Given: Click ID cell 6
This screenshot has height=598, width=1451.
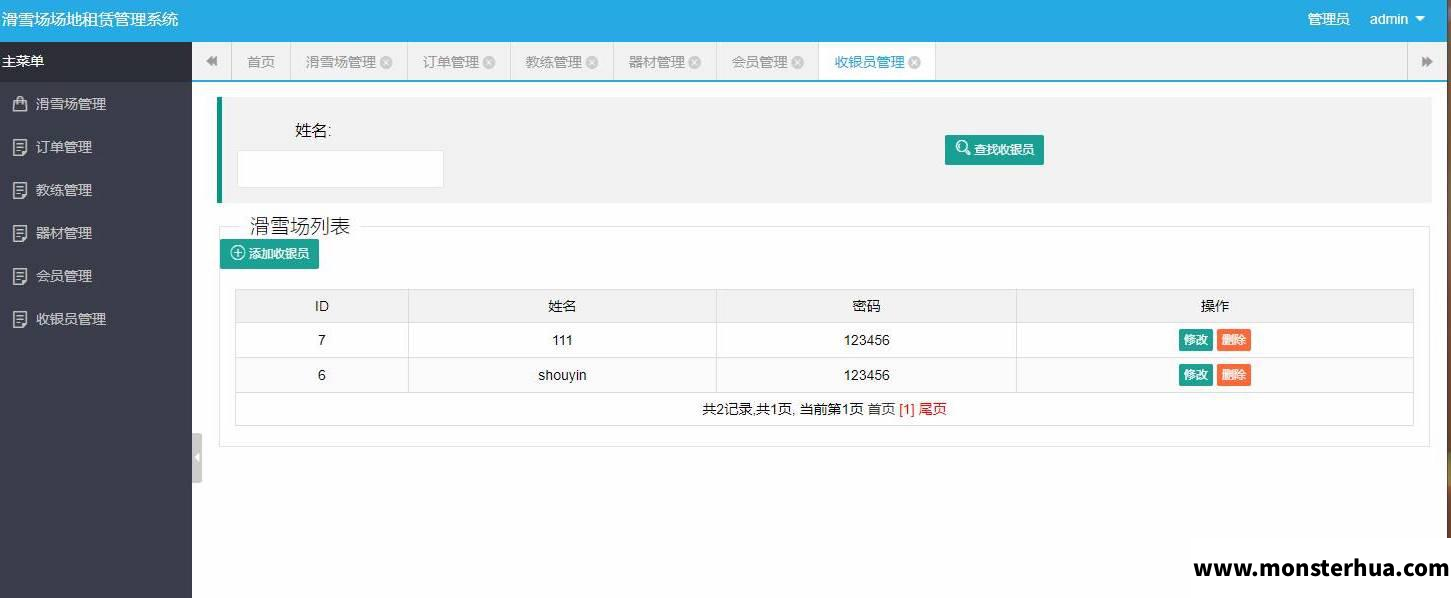Looking at the screenshot, I should click(322, 375).
